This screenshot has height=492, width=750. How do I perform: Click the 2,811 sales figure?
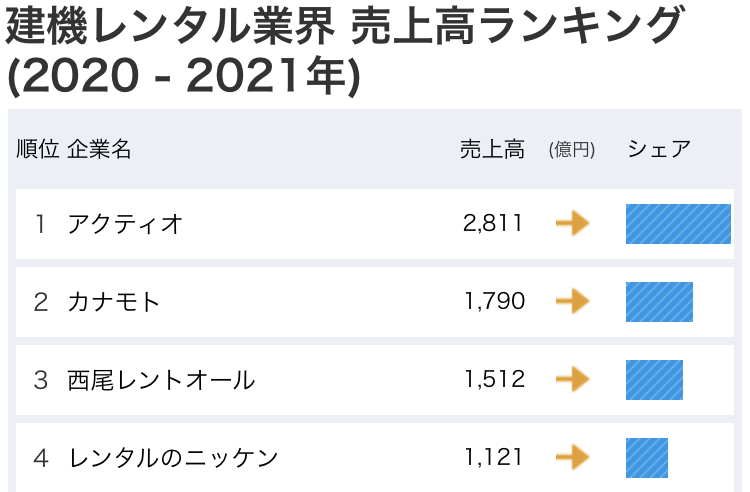tap(493, 223)
